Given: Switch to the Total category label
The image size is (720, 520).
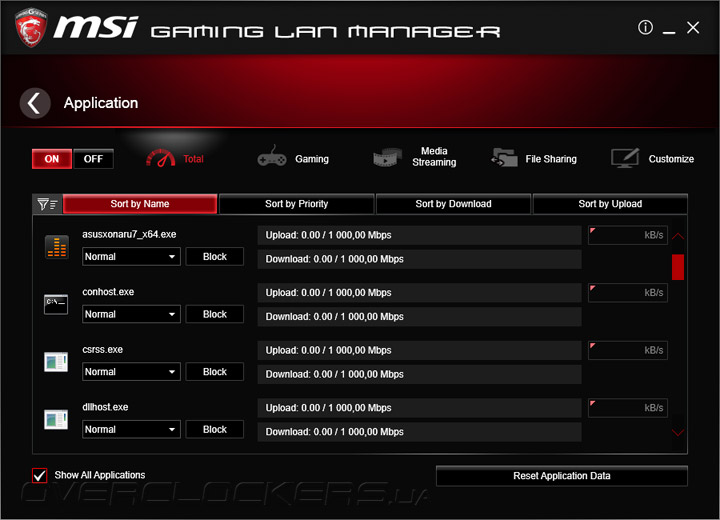Looking at the screenshot, I should click(193, 159).
